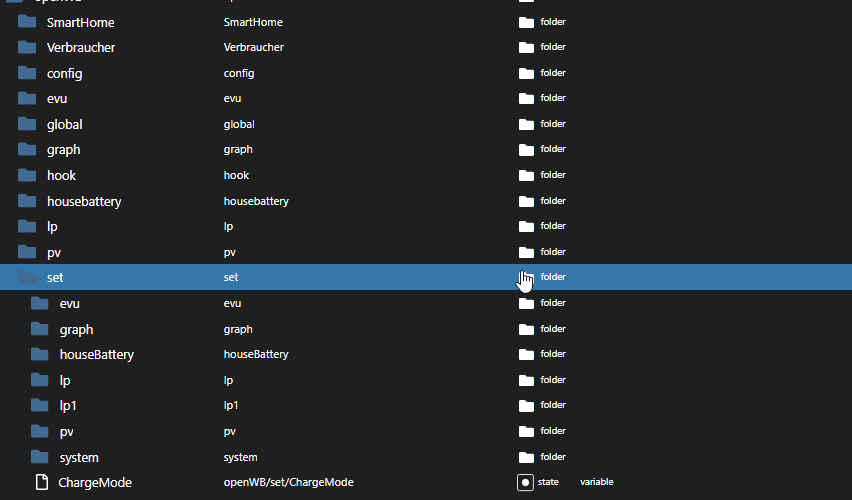Viewport: 852px width, 500px height.
Task: Click the 'state' type label for ChargeMode
Action: (548, 482)
